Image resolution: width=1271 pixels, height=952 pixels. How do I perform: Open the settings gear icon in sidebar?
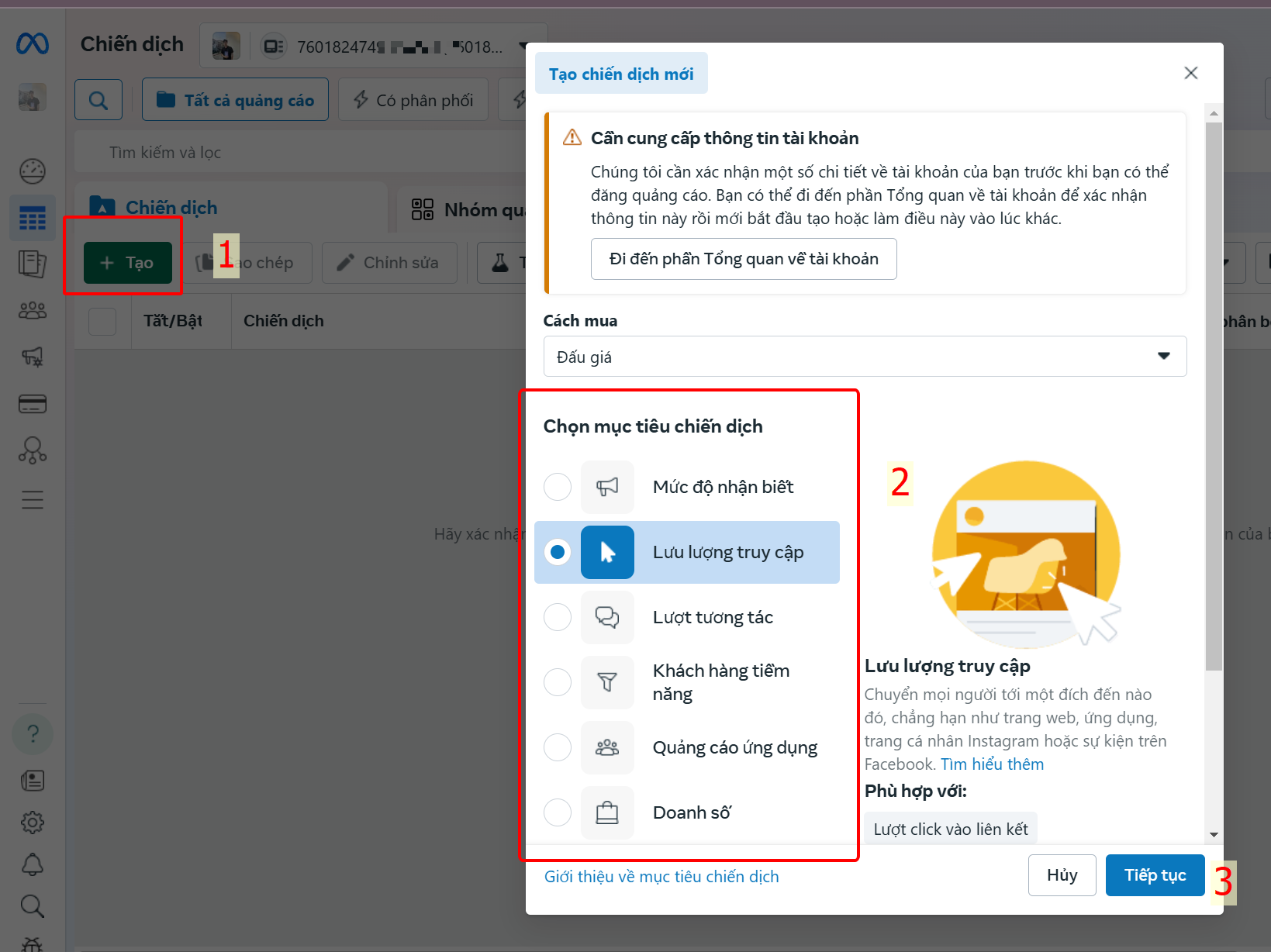tap(33, 823)
